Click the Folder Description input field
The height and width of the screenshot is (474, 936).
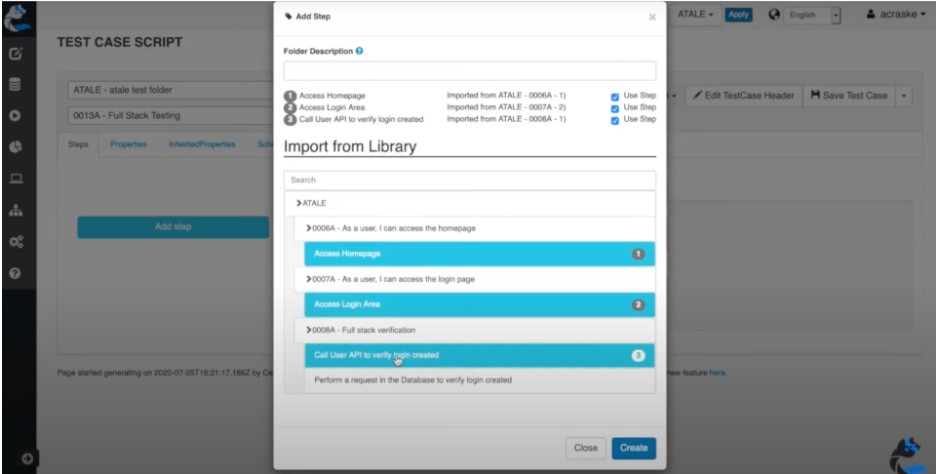pyautogui.click(x=470, y=70)
